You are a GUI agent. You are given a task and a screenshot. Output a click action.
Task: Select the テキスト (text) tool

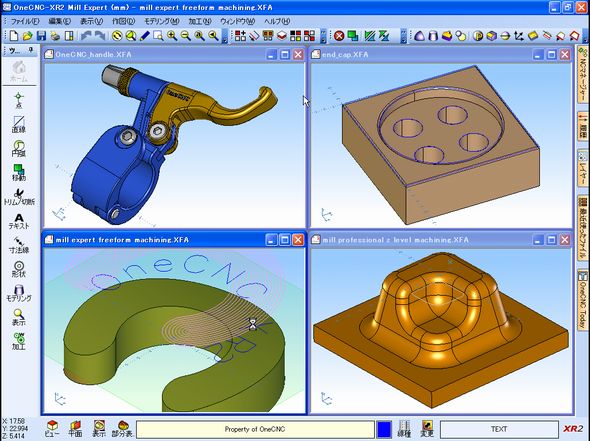[19, 221]
